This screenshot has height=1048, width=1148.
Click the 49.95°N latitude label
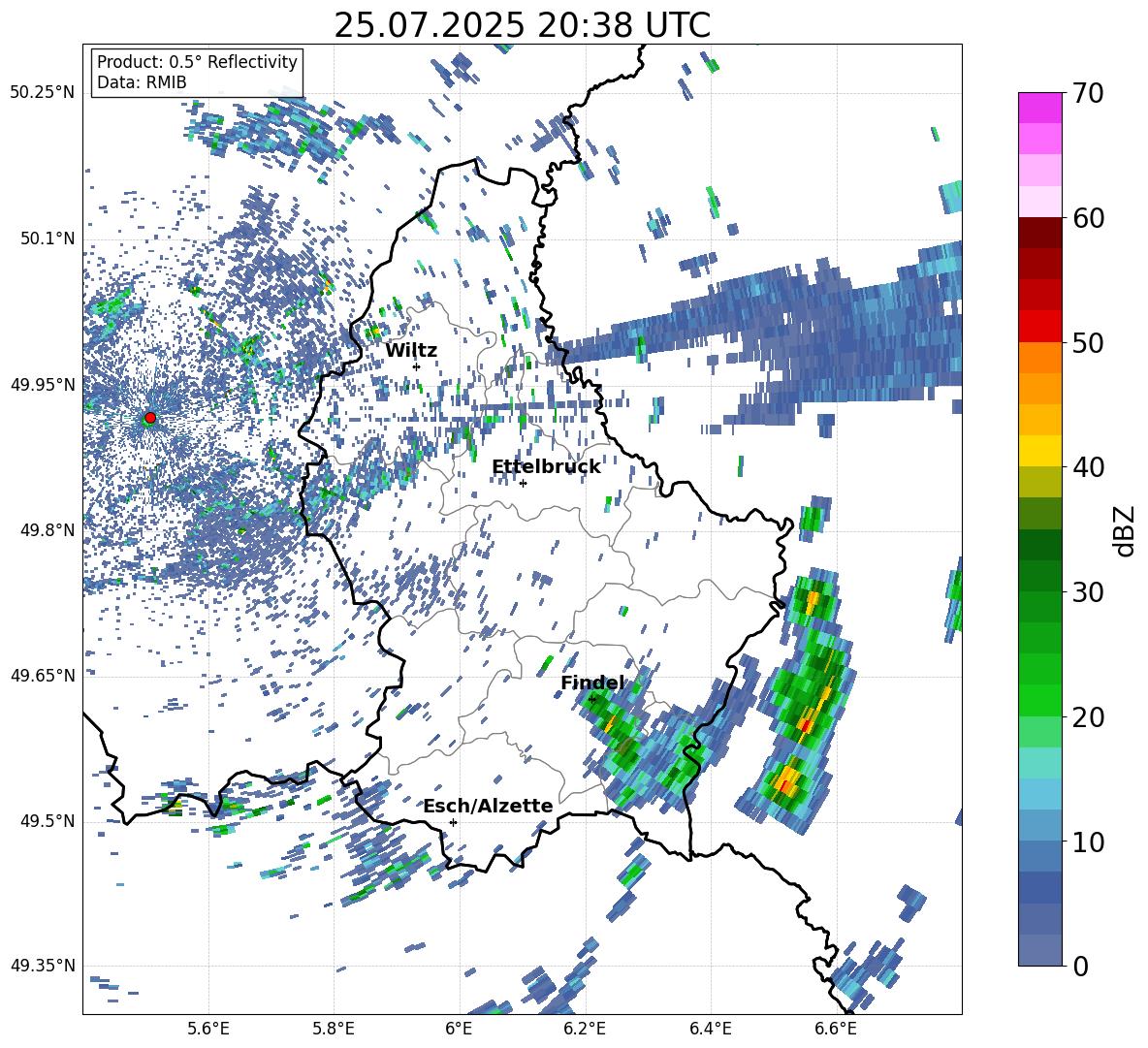click(x=43, y=384)
